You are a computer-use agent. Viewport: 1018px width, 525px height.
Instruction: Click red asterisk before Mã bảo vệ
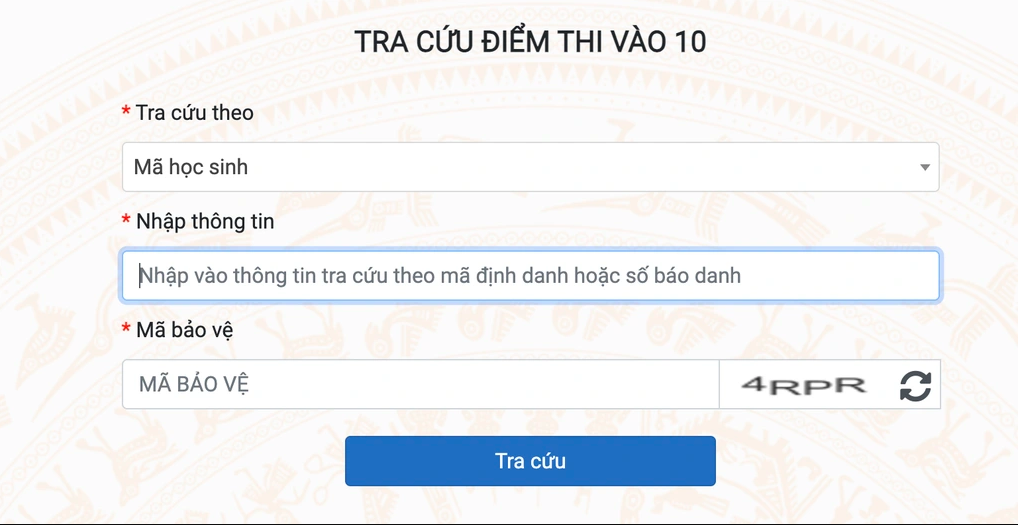pyautogui.click(x=126, y=329)
